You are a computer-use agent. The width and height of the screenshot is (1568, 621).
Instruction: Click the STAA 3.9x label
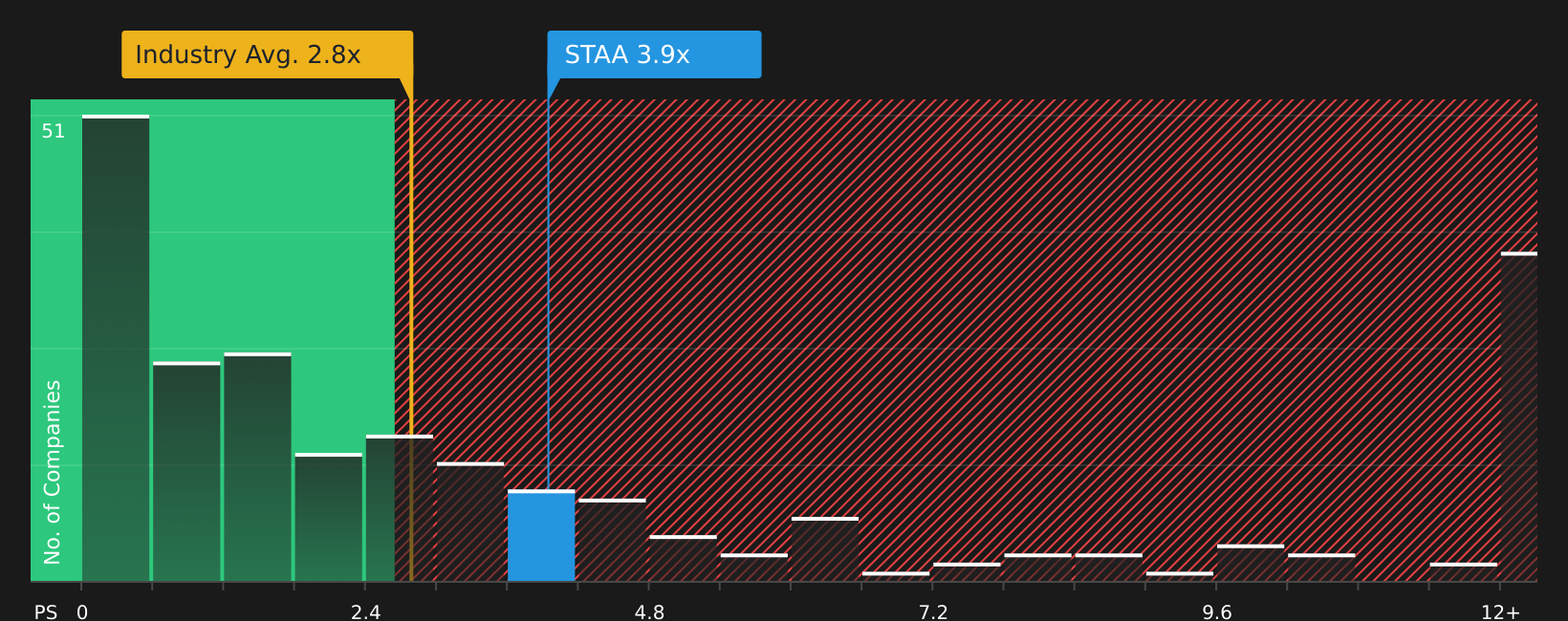click(654, 54)
